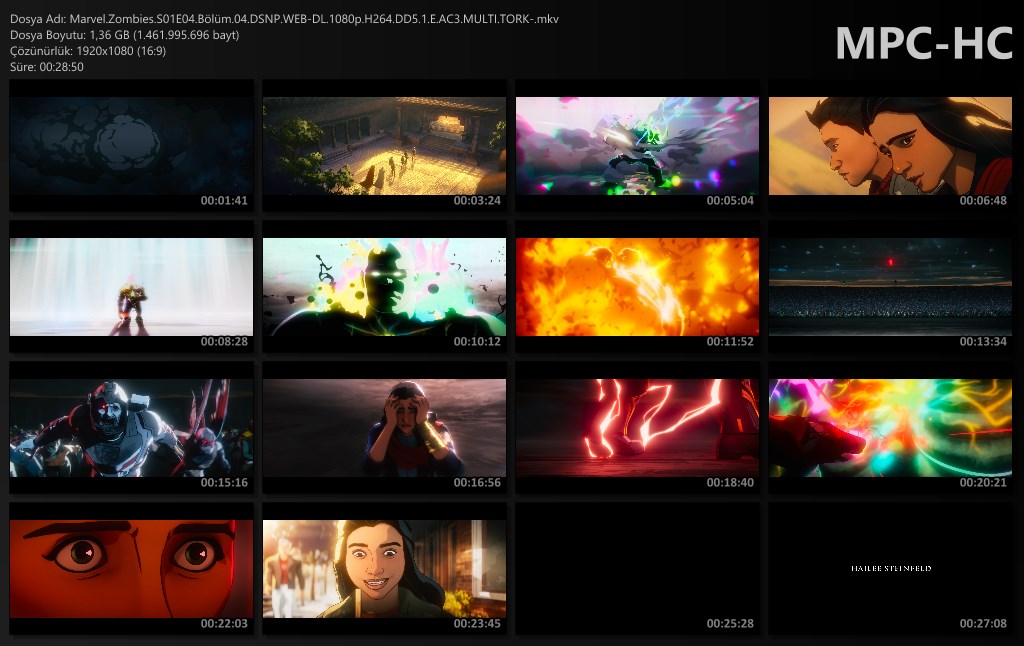Click the Dosya Adı file name text
1024x646 pixels.
284,19
